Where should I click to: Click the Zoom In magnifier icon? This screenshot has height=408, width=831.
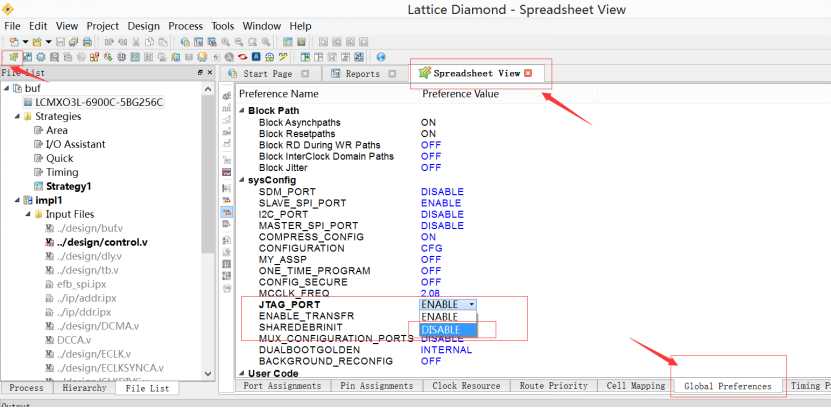pyautogui.click(x=226, y=42)
